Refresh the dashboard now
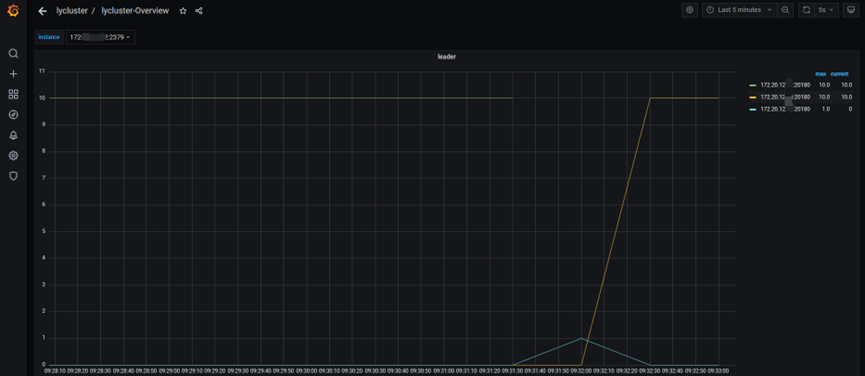The width and height of the screenshot is (865, 376). 806,10
